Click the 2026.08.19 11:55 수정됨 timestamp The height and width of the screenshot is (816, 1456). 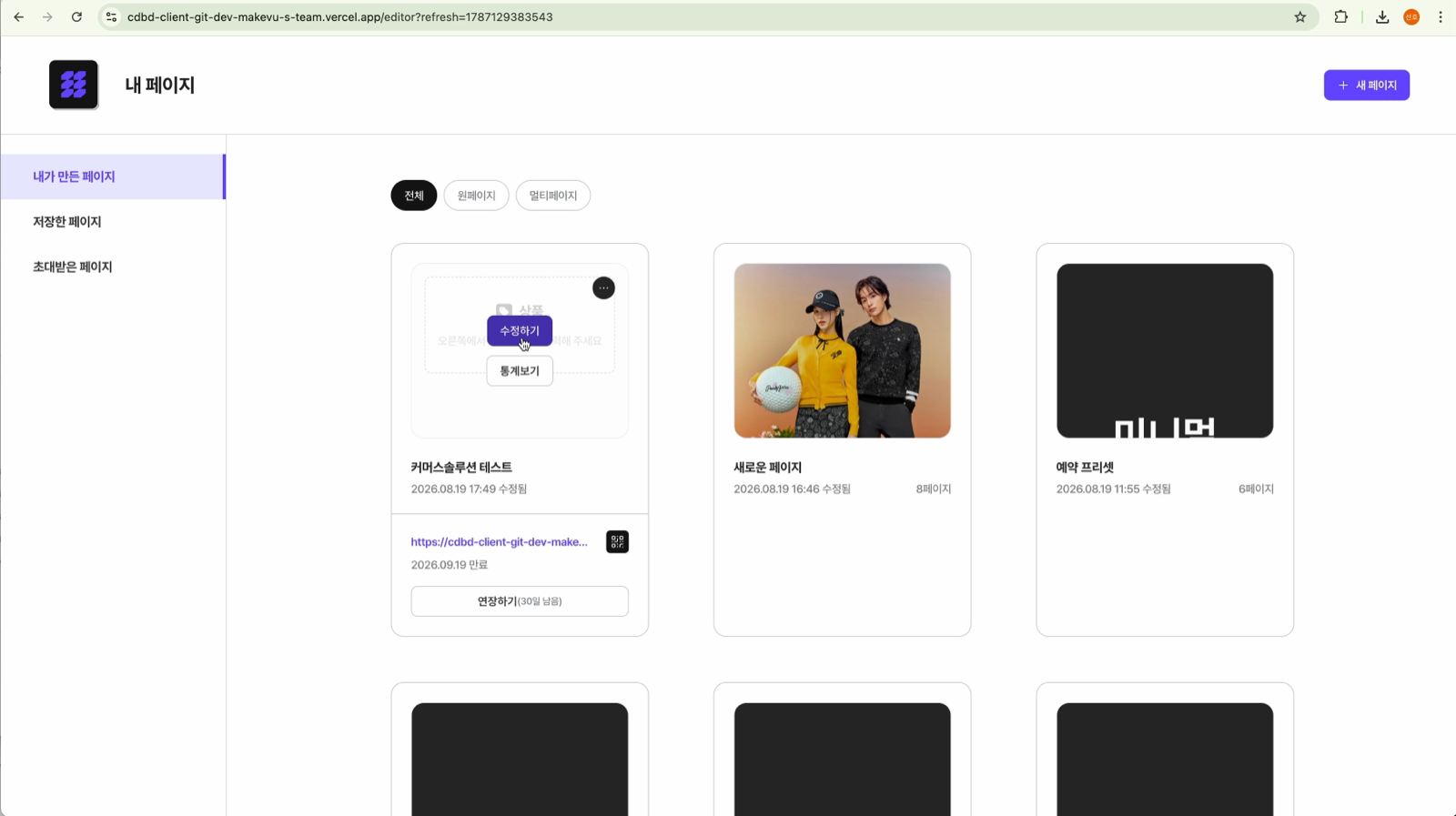point(1113,489)
